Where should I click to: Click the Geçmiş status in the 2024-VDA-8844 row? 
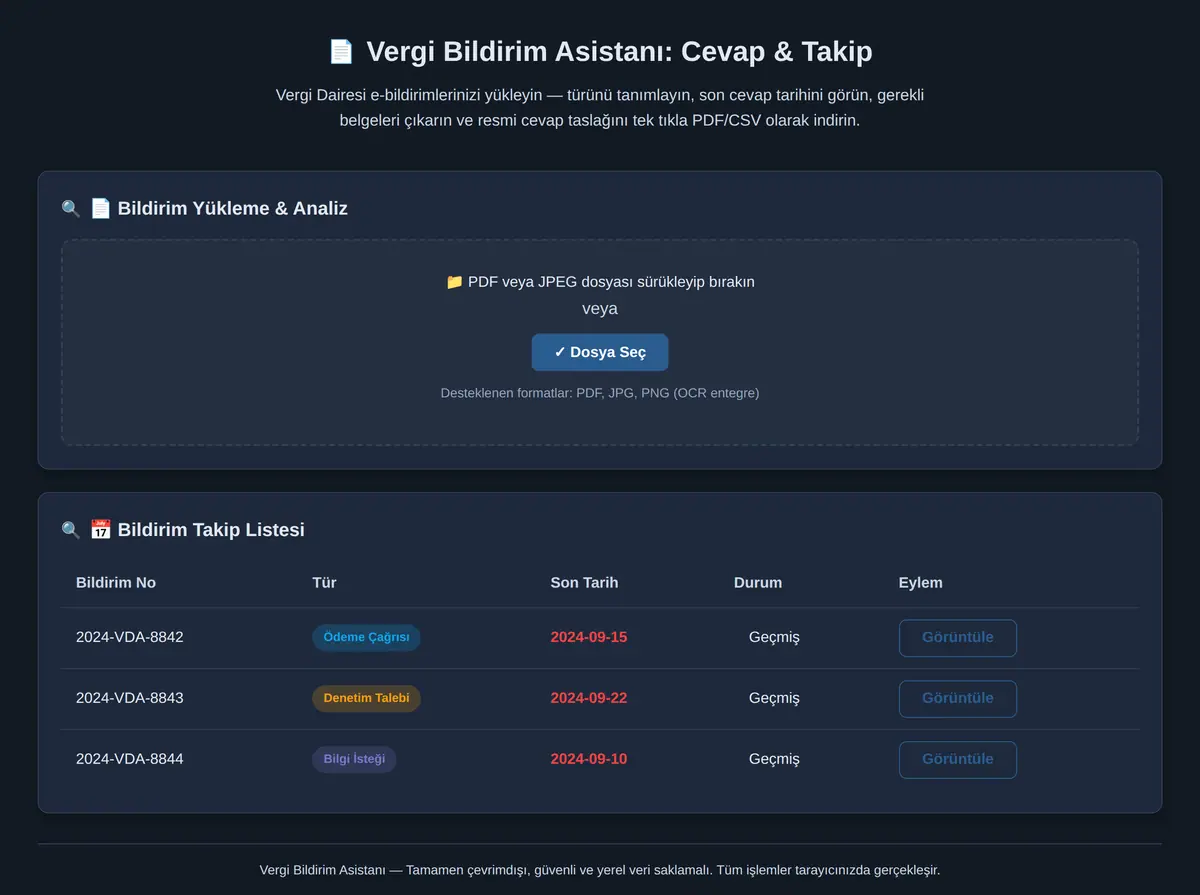coord(774,760)
